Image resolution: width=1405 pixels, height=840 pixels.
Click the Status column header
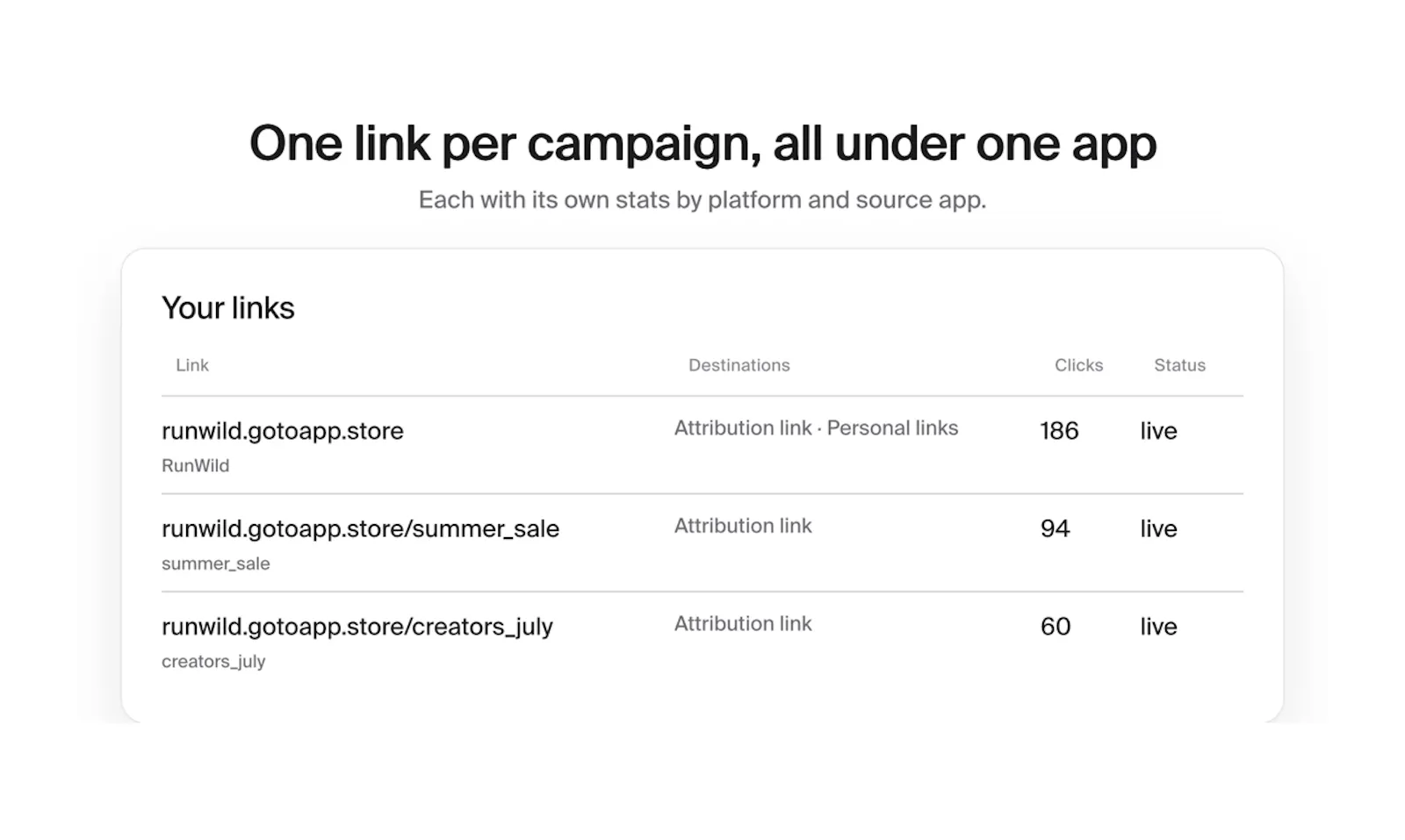[x=1179, y=365]
